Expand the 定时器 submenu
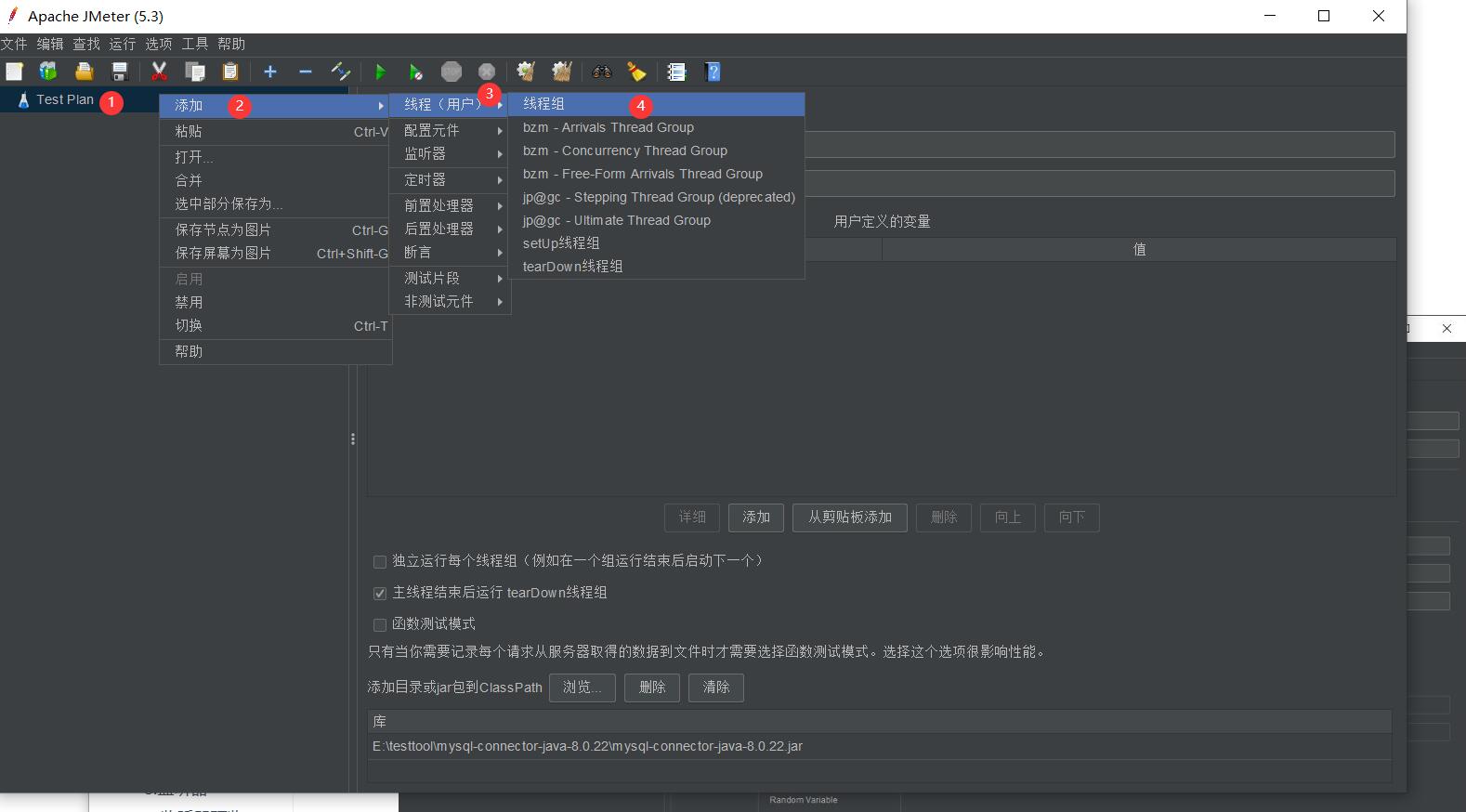This screenshot has height=812, width=1466. 450,180
